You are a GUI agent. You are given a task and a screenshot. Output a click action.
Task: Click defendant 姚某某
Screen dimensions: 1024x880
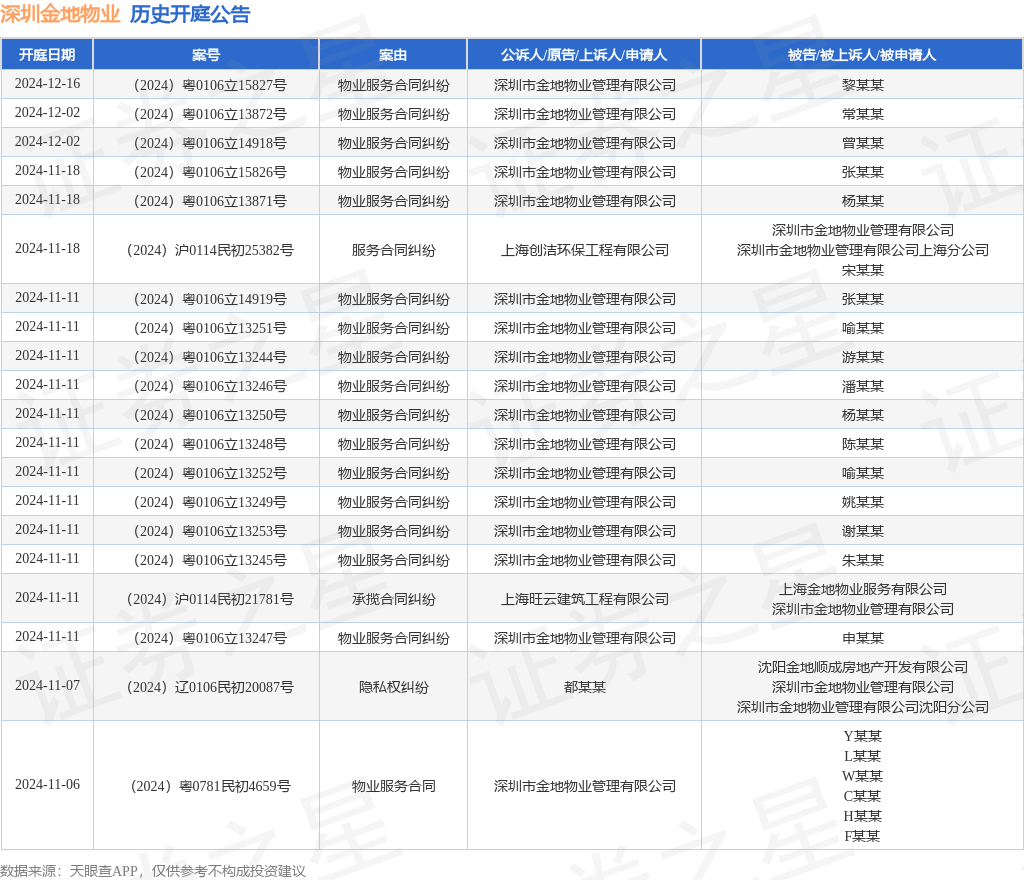click(863, 502)
